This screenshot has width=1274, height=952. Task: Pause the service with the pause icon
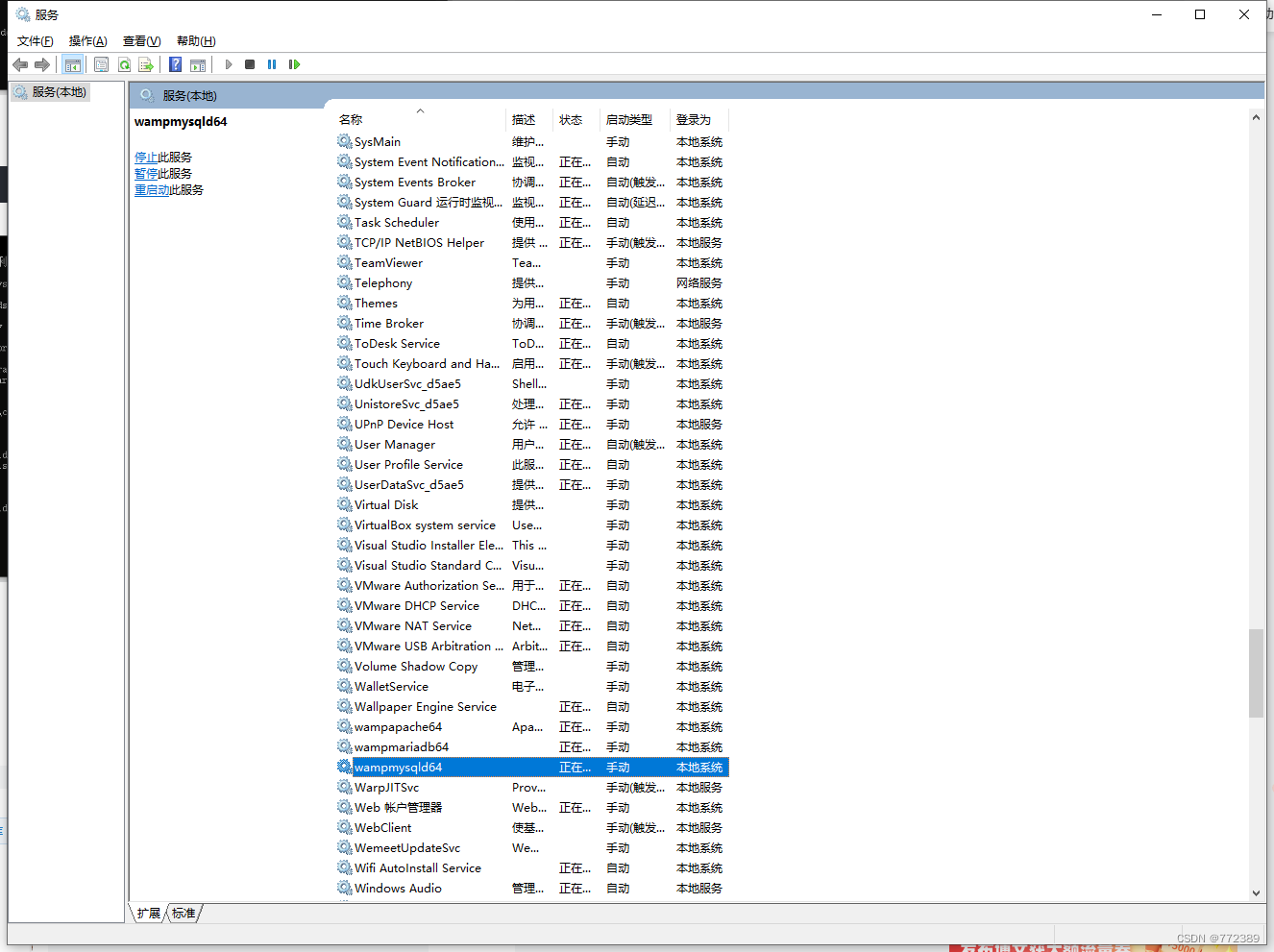click(x=272, y=64)
